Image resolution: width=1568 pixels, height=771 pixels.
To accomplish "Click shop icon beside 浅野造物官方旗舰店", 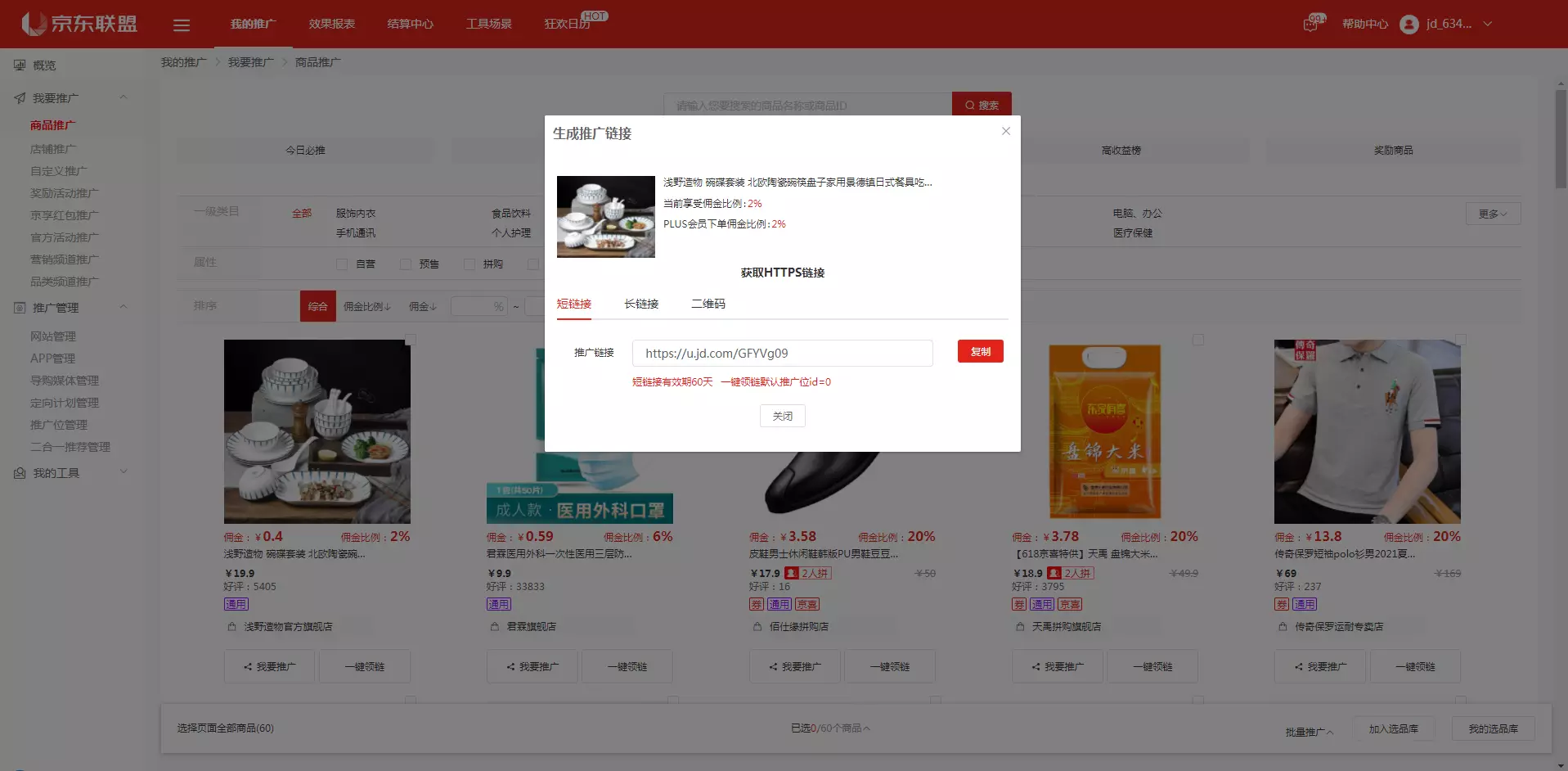I will click(x=231, y=626).
